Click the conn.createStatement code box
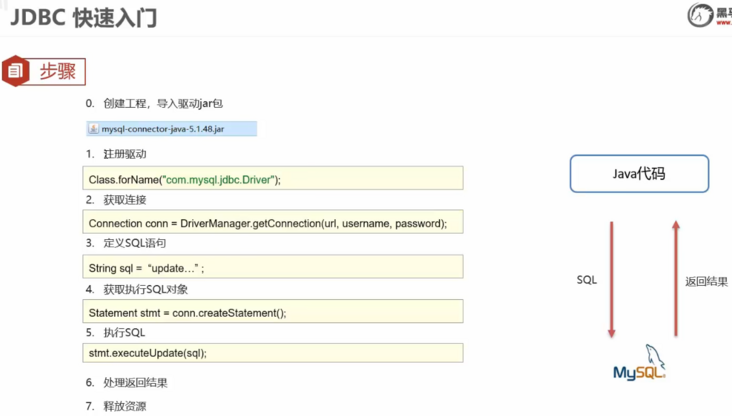 tap(274, 312)
